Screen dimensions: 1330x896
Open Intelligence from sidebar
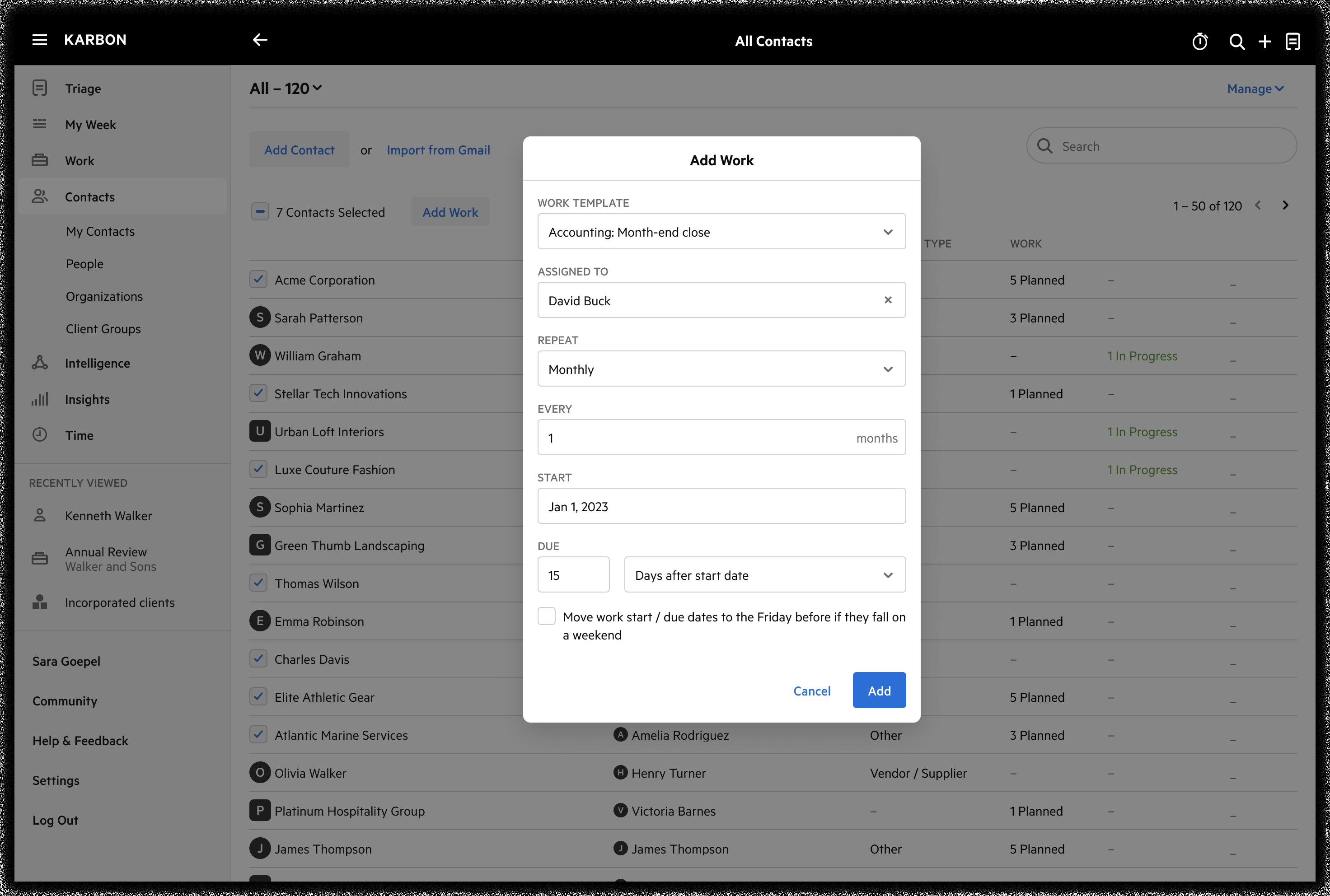(x=97, y=364)
